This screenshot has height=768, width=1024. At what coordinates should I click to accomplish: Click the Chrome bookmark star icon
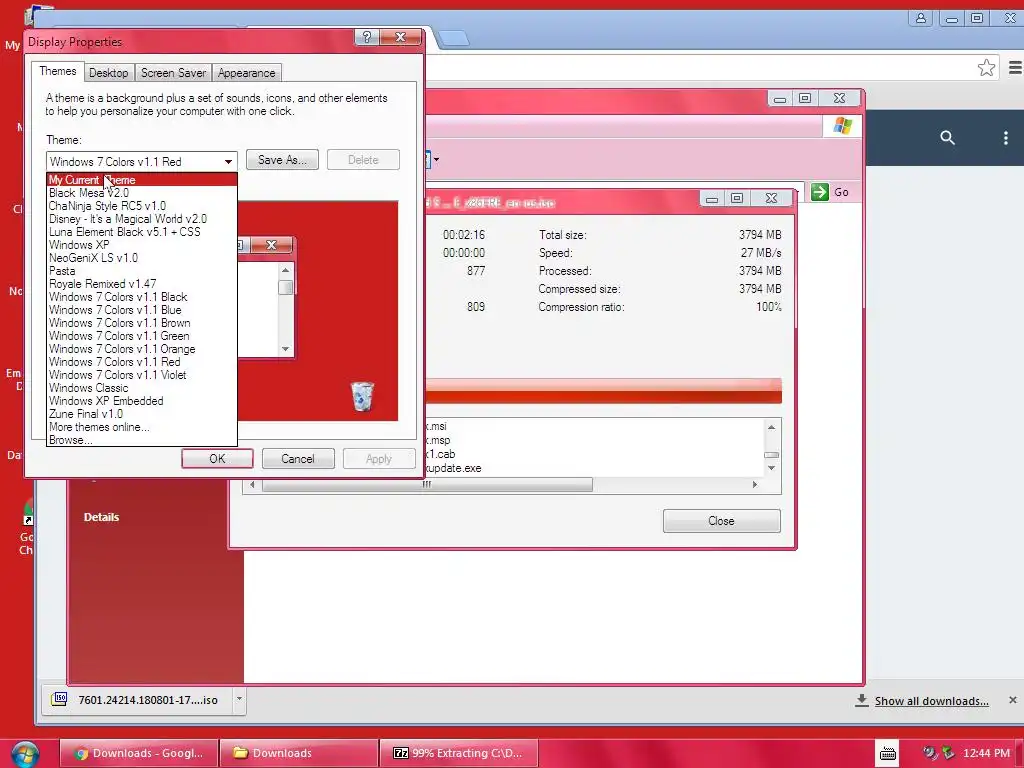(986, 67)
